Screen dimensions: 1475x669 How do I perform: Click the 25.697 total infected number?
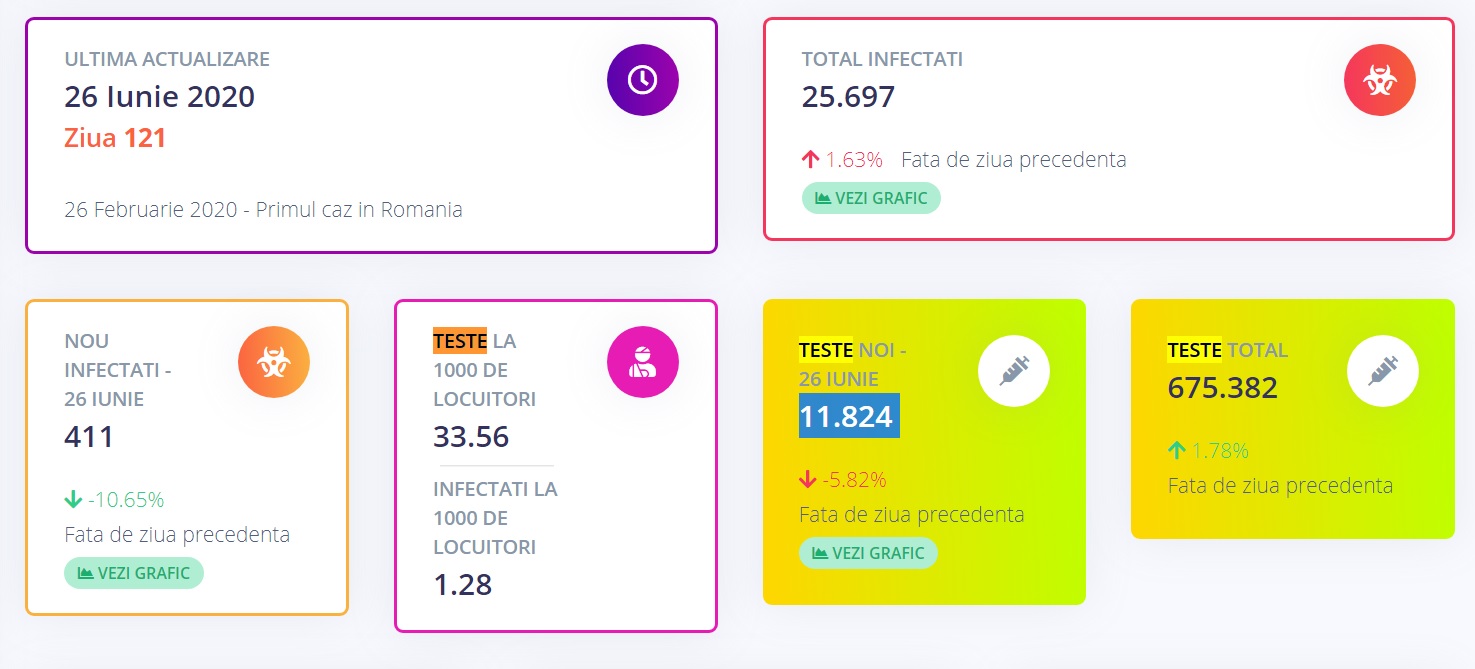pos(848,97)
